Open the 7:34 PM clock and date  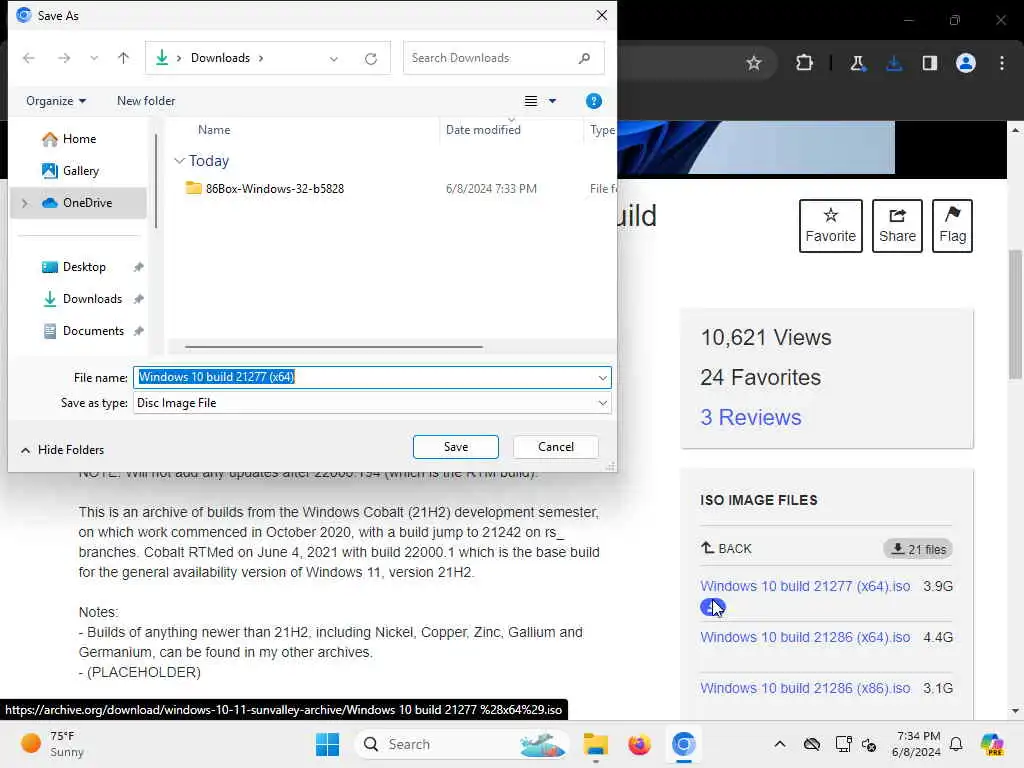[918, 744]
